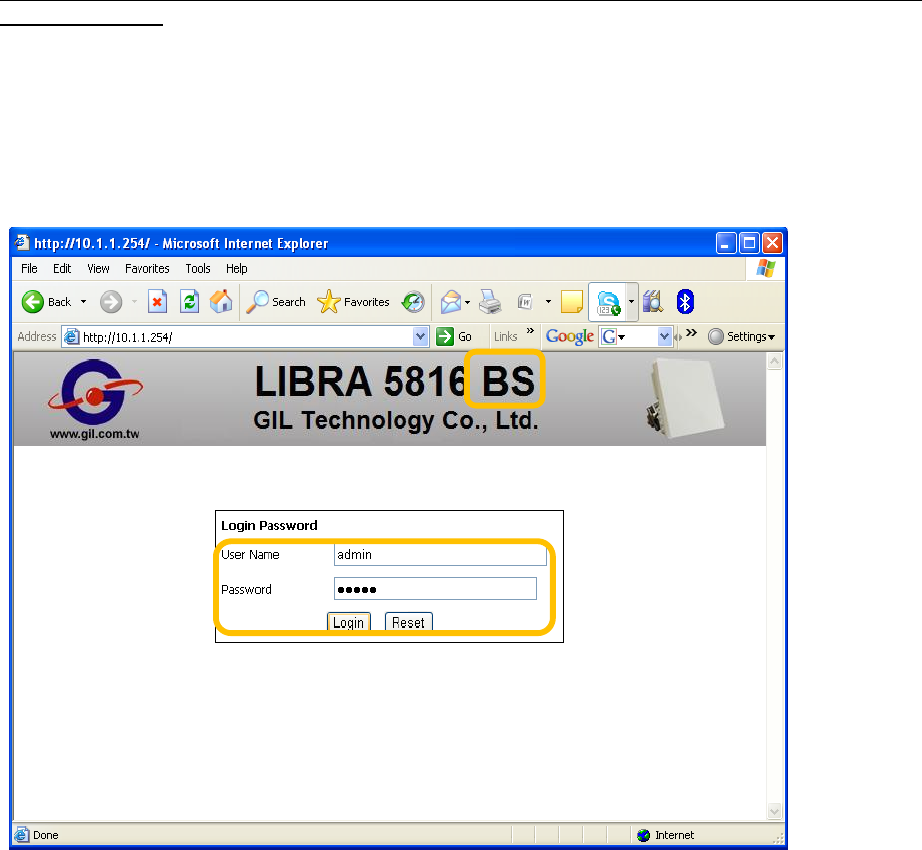922x850 pixels.
Task: Expand the Google search box dropdown arrow
Action: pos(664,337)
